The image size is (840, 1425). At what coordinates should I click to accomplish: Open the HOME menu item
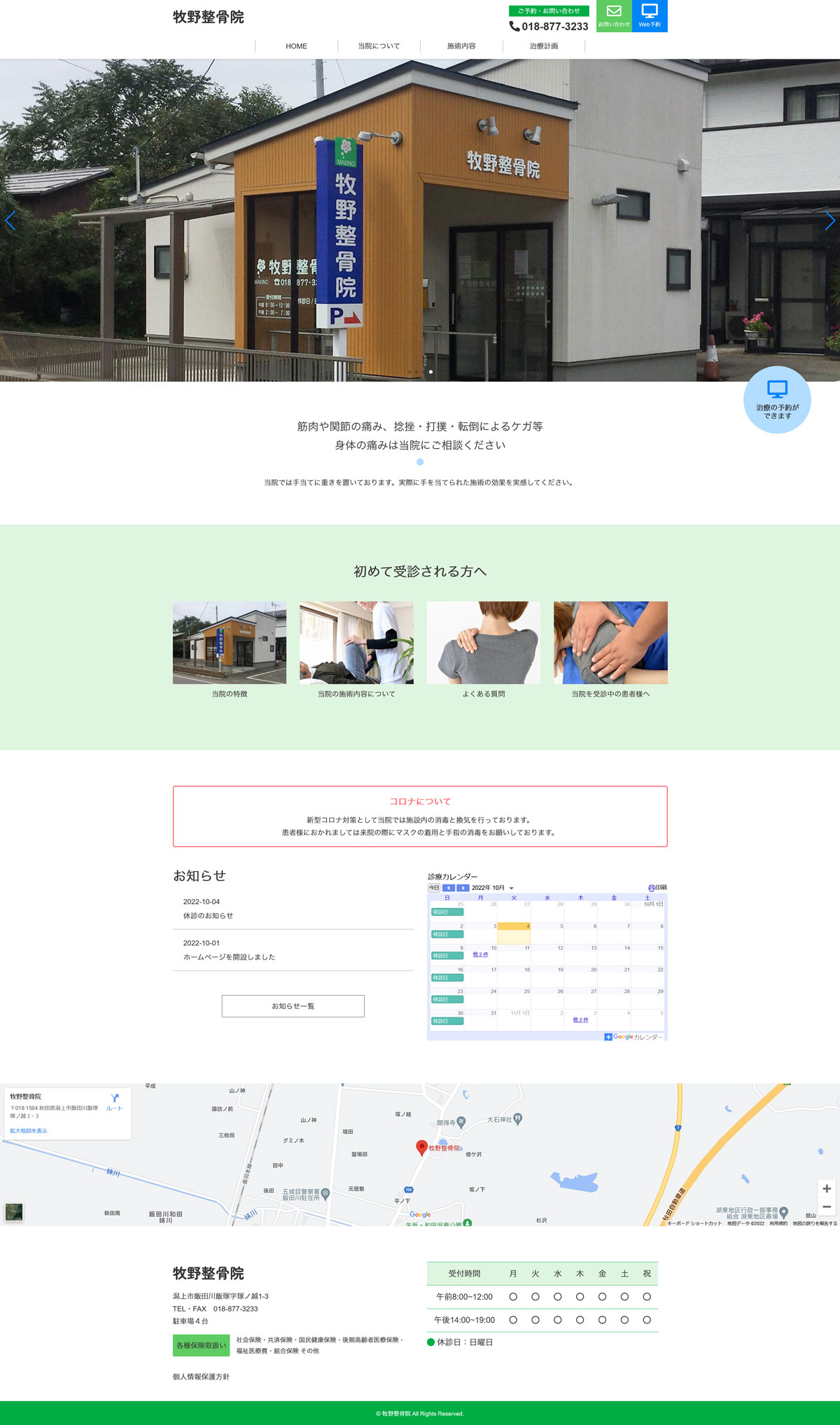click(296, 46)
